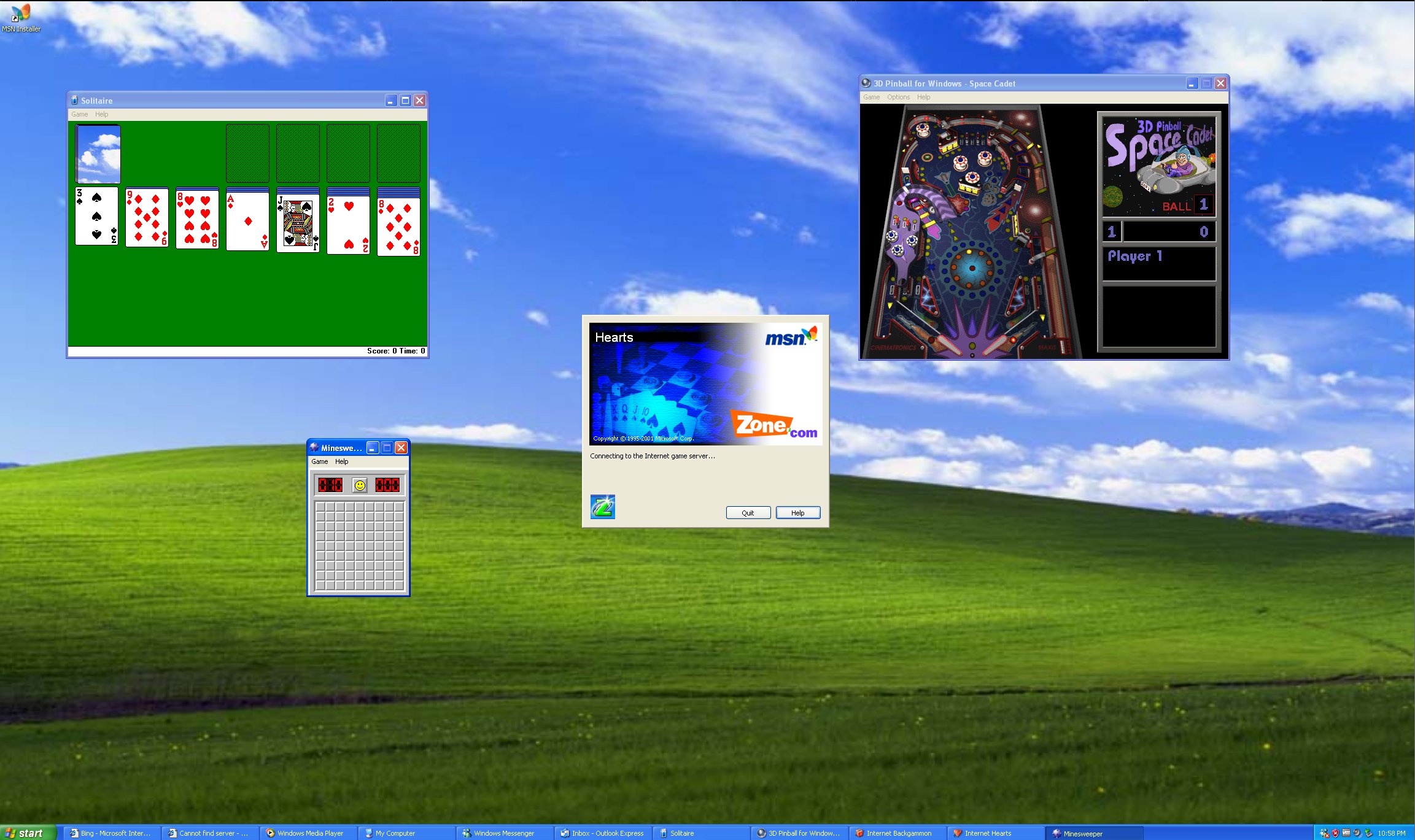
Task: Select the Jack of Spades card
Action: click(298, 224)
